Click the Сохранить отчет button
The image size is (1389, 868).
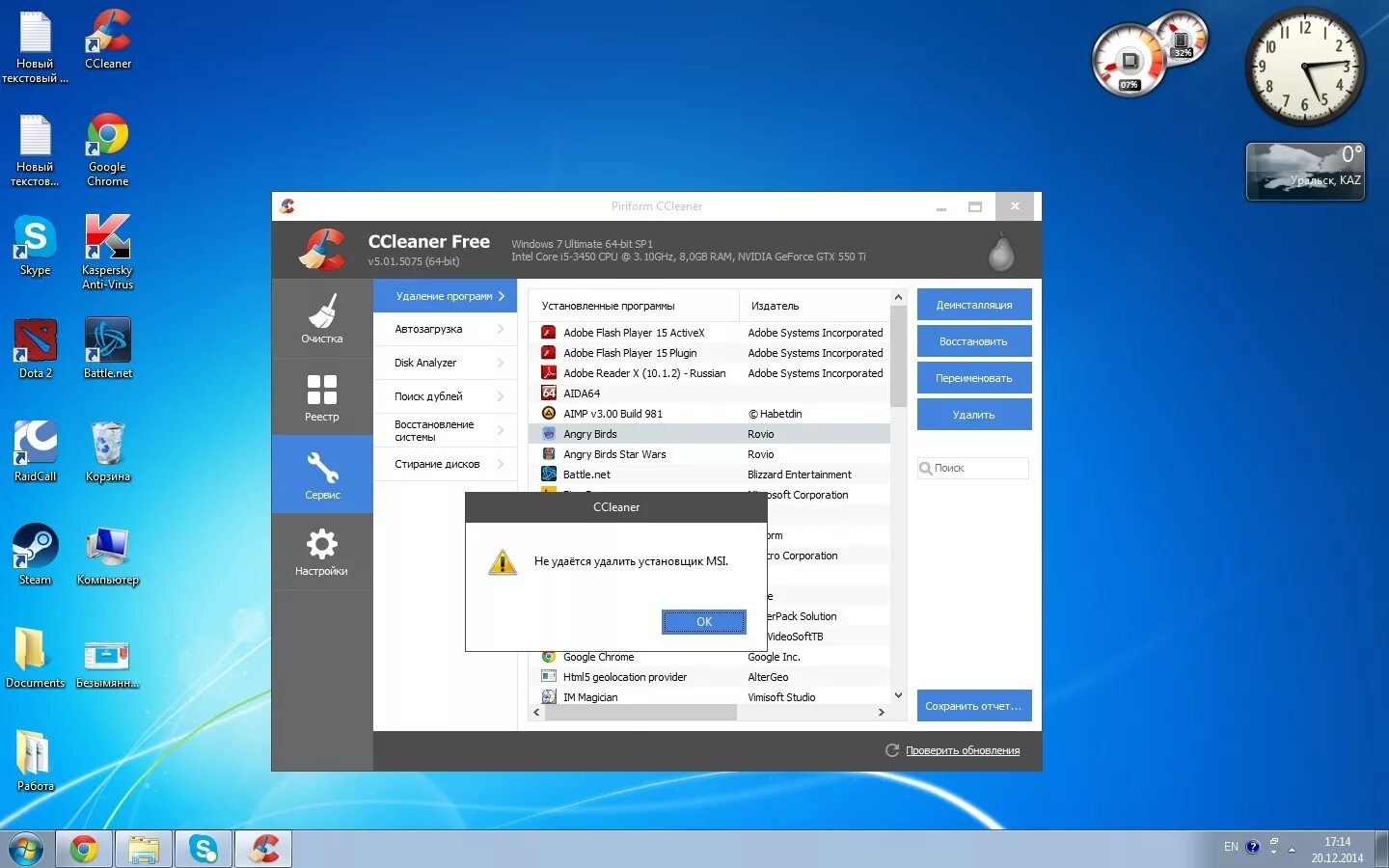click(x=974, y=706)
